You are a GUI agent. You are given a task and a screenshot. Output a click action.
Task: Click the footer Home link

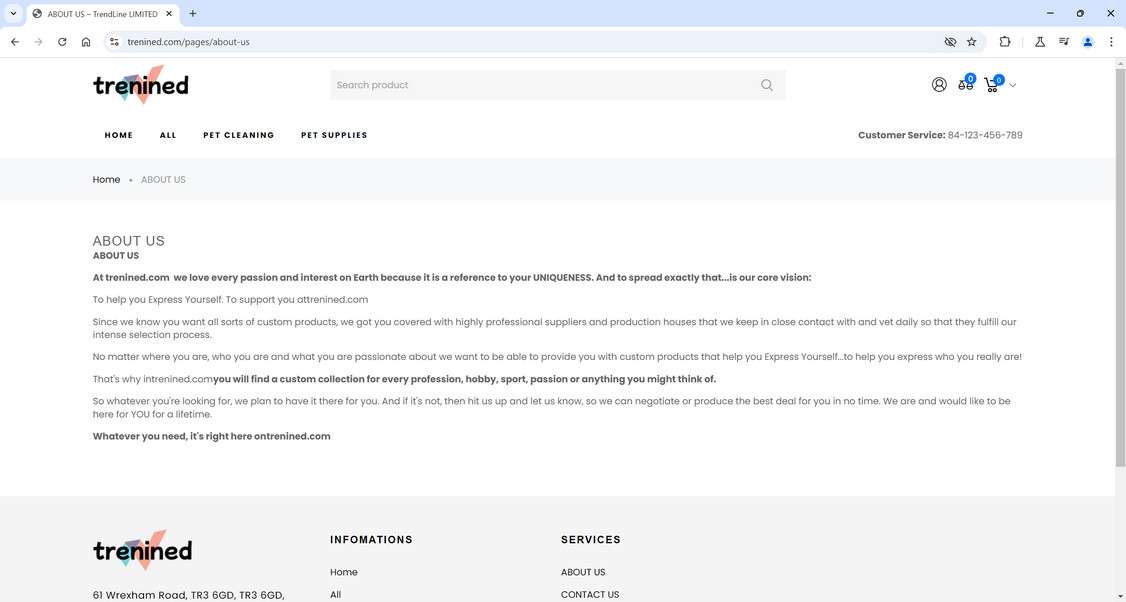pos(344,573)
